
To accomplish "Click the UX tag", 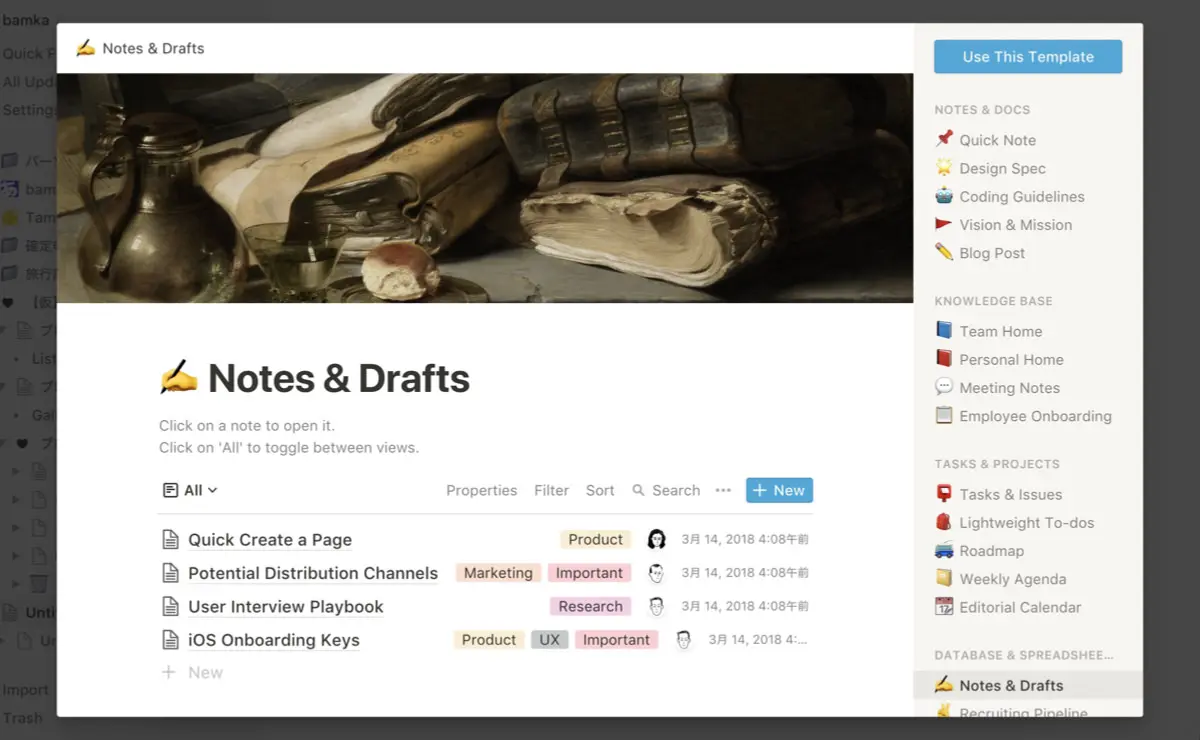I will [x=550, y=640].
